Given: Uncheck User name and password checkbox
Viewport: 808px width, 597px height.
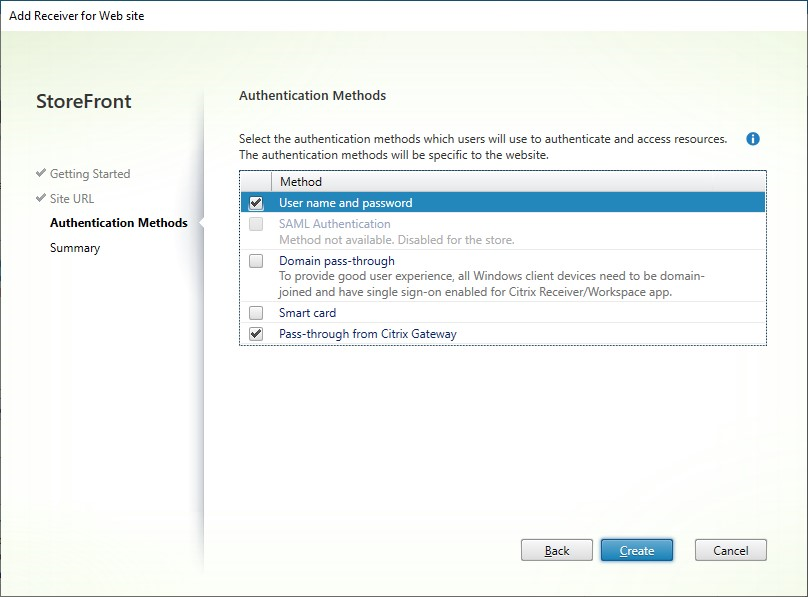Looking at the screenshot, I should click(256, 203).
